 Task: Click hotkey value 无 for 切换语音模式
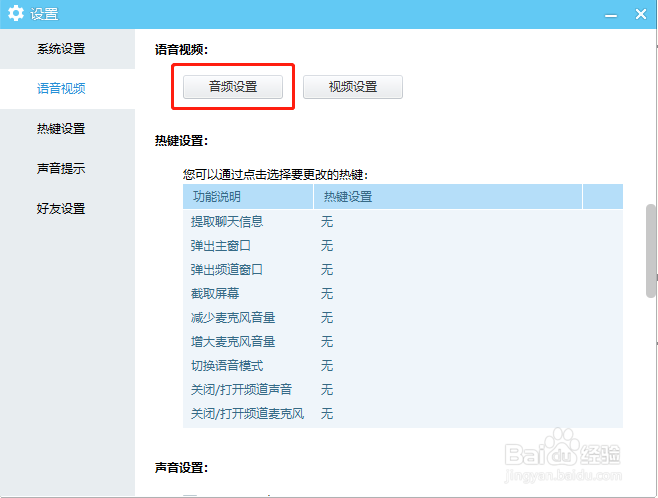[327, 365]
